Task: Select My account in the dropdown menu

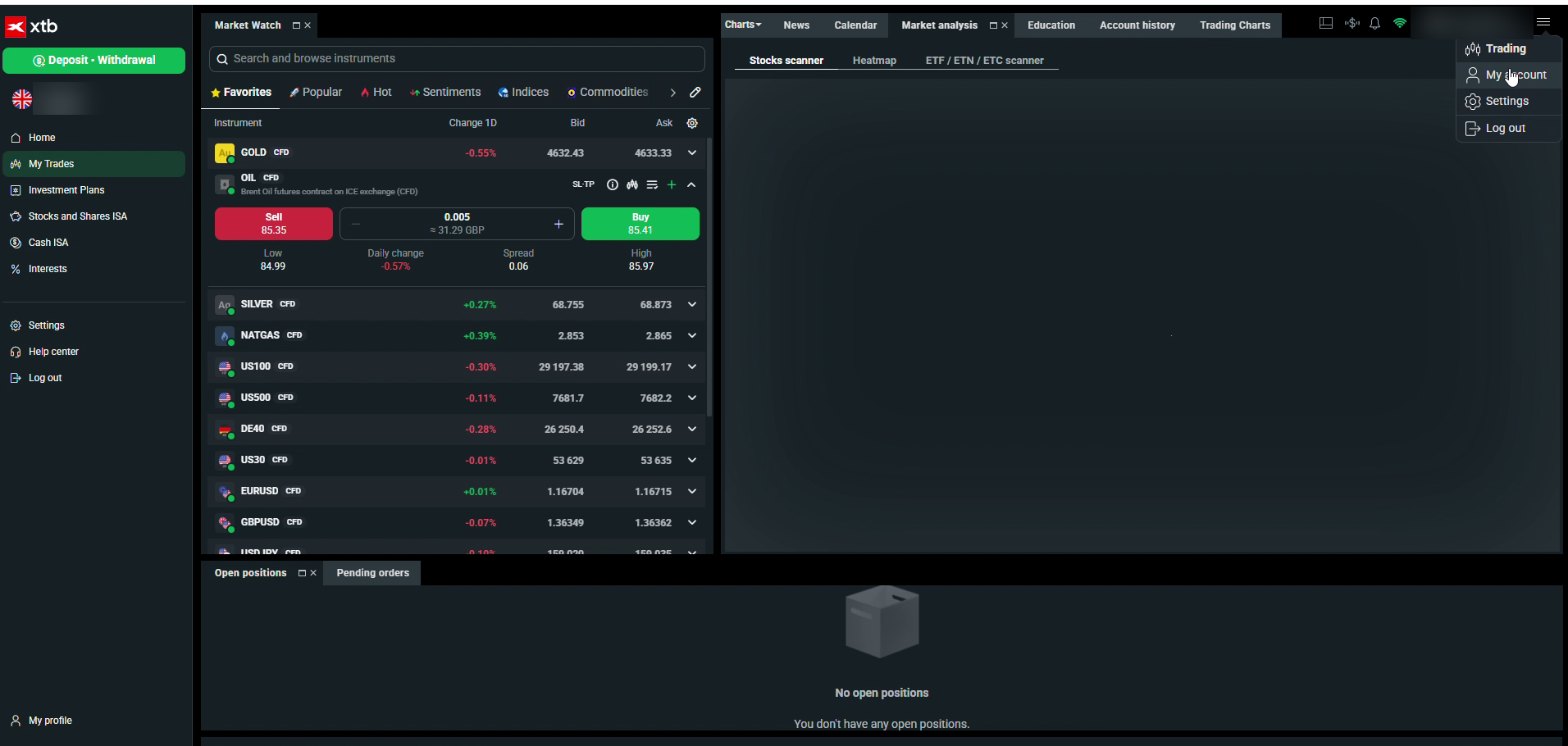Action: point(1509,75)
